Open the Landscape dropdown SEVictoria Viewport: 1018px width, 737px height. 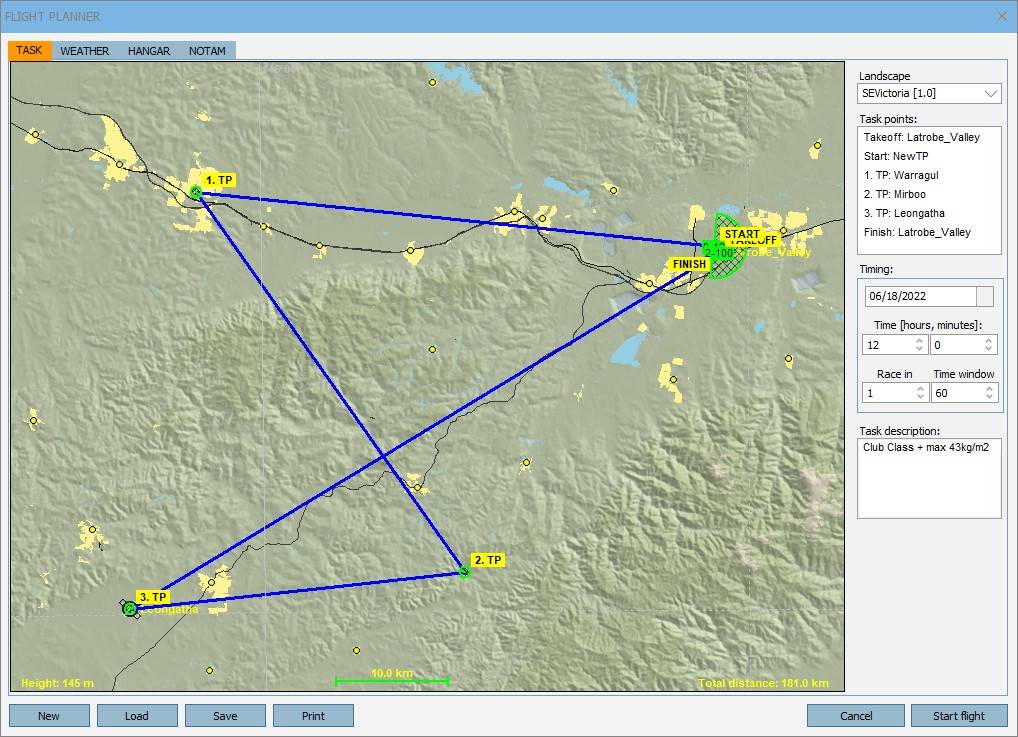(929, 94)
